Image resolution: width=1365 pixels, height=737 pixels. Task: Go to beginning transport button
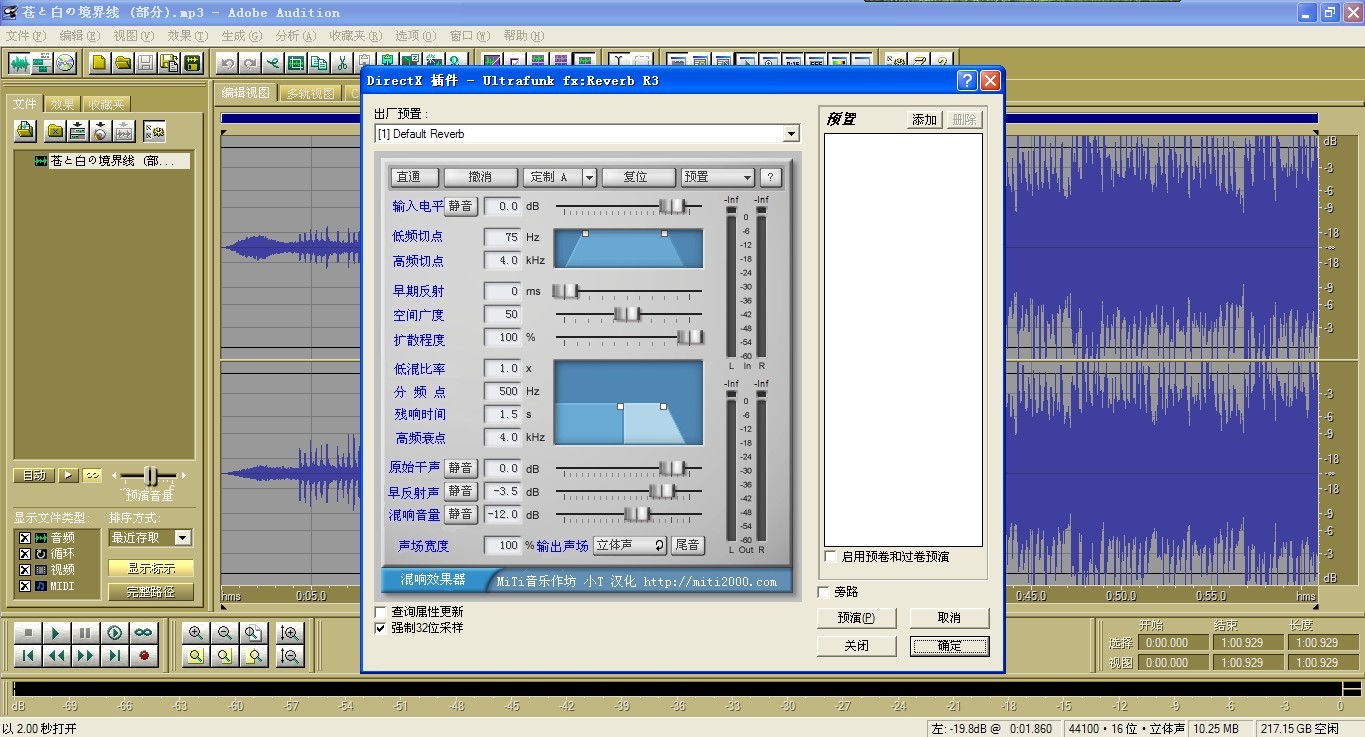[x=28, y=656]
